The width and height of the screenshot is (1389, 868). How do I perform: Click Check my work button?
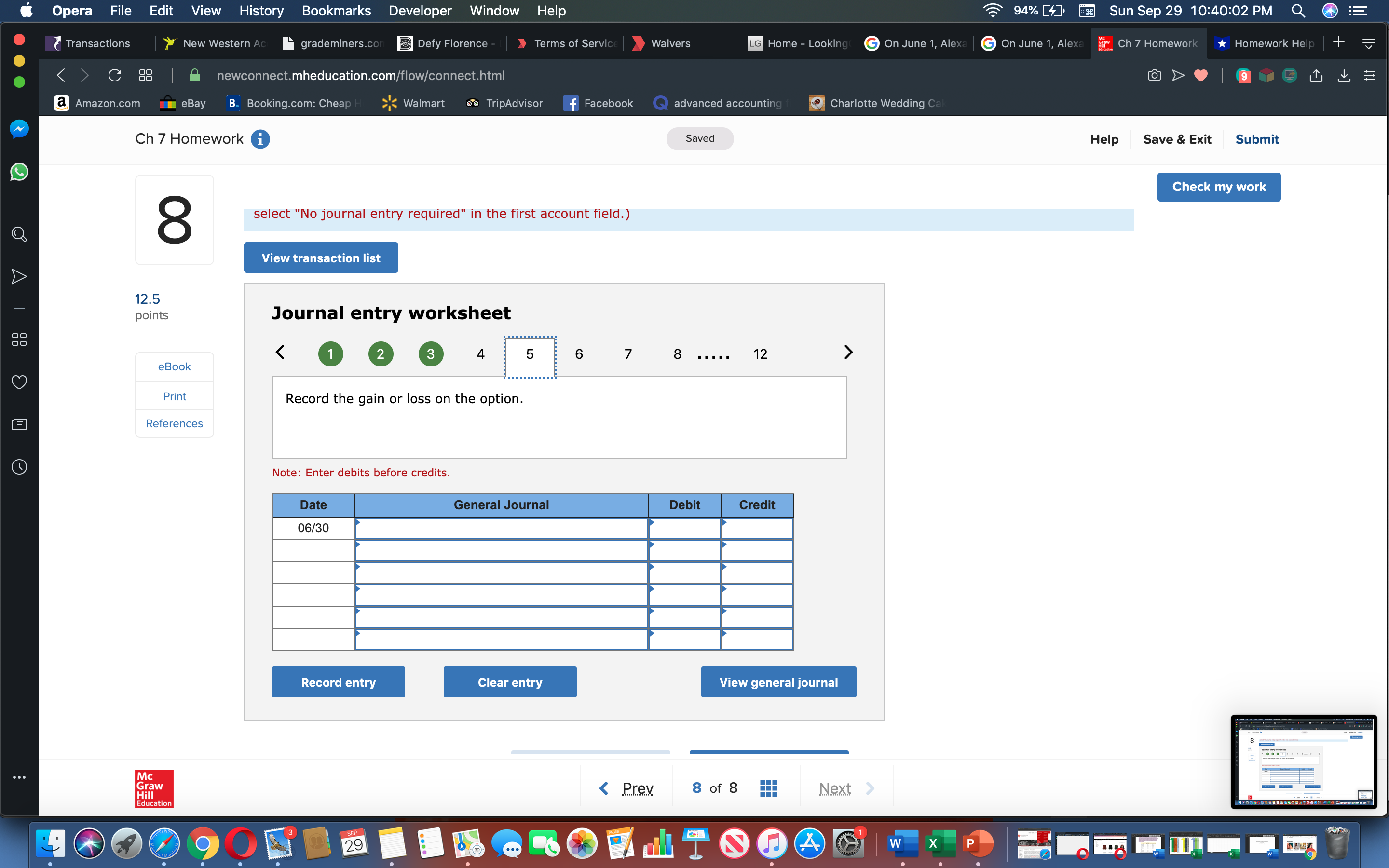tap(1218, 187)
